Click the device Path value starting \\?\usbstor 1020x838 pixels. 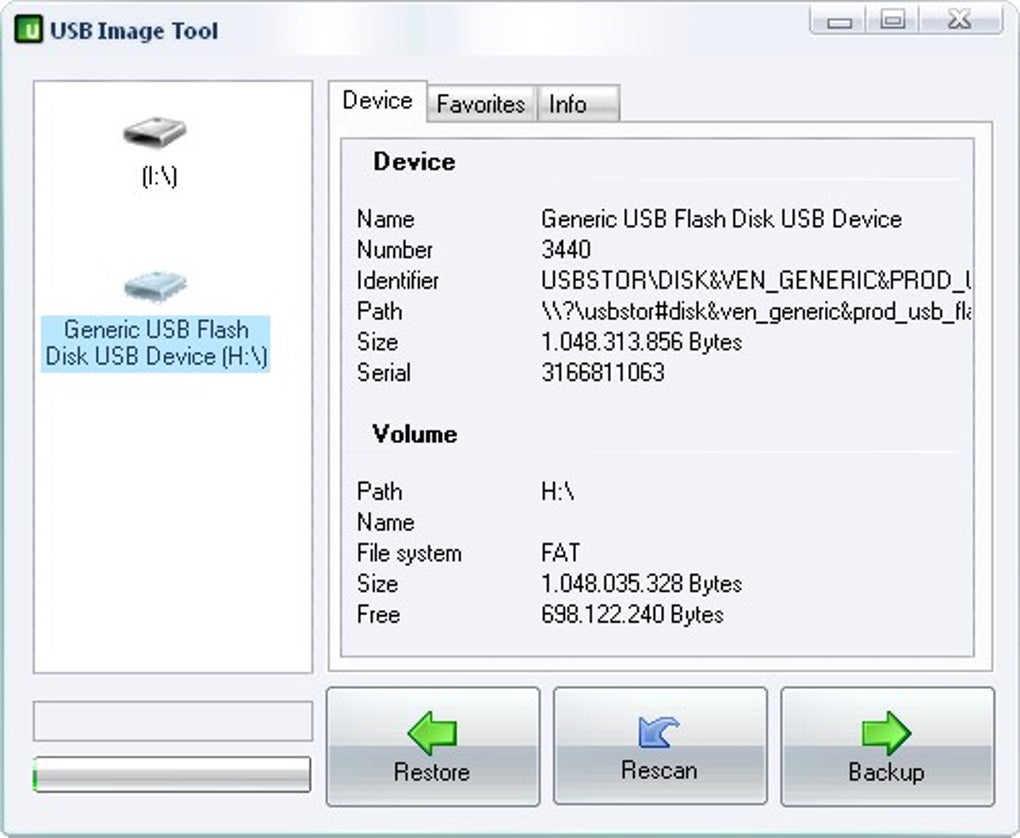(756, 312)
